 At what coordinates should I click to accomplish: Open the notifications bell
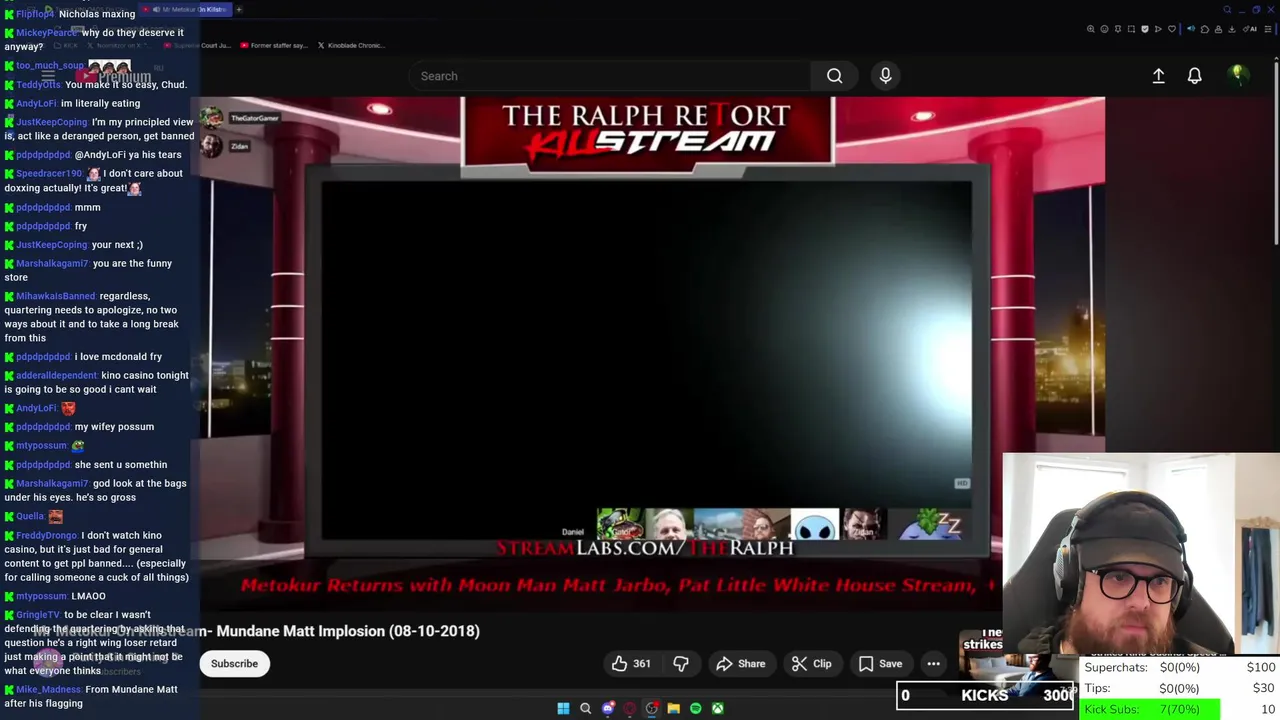(1194, 76)
